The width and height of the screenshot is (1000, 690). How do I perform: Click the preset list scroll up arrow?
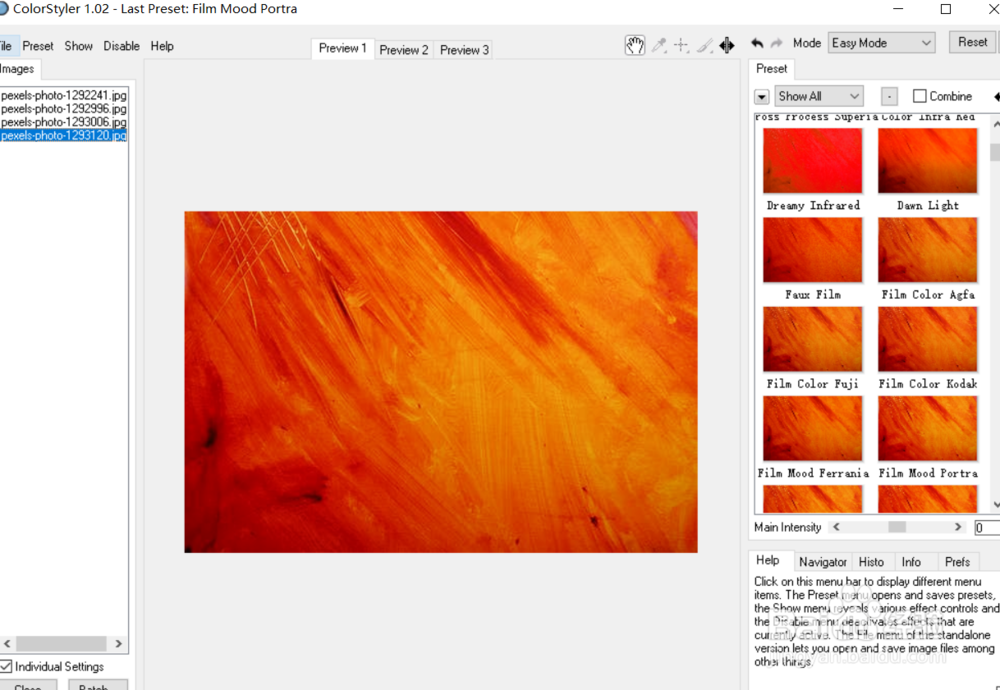tap(996, 124)
